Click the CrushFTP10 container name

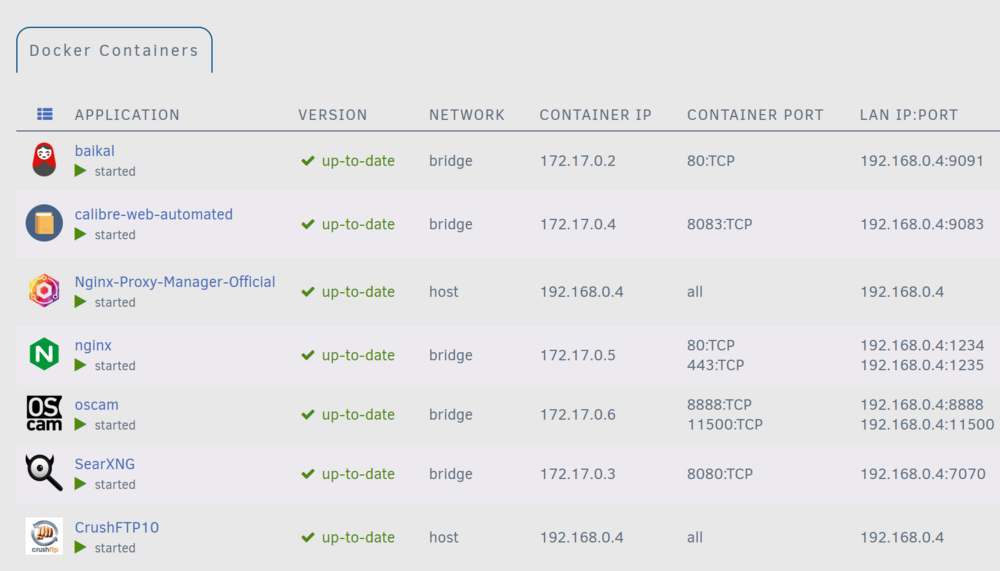click(x=117, y=528)
